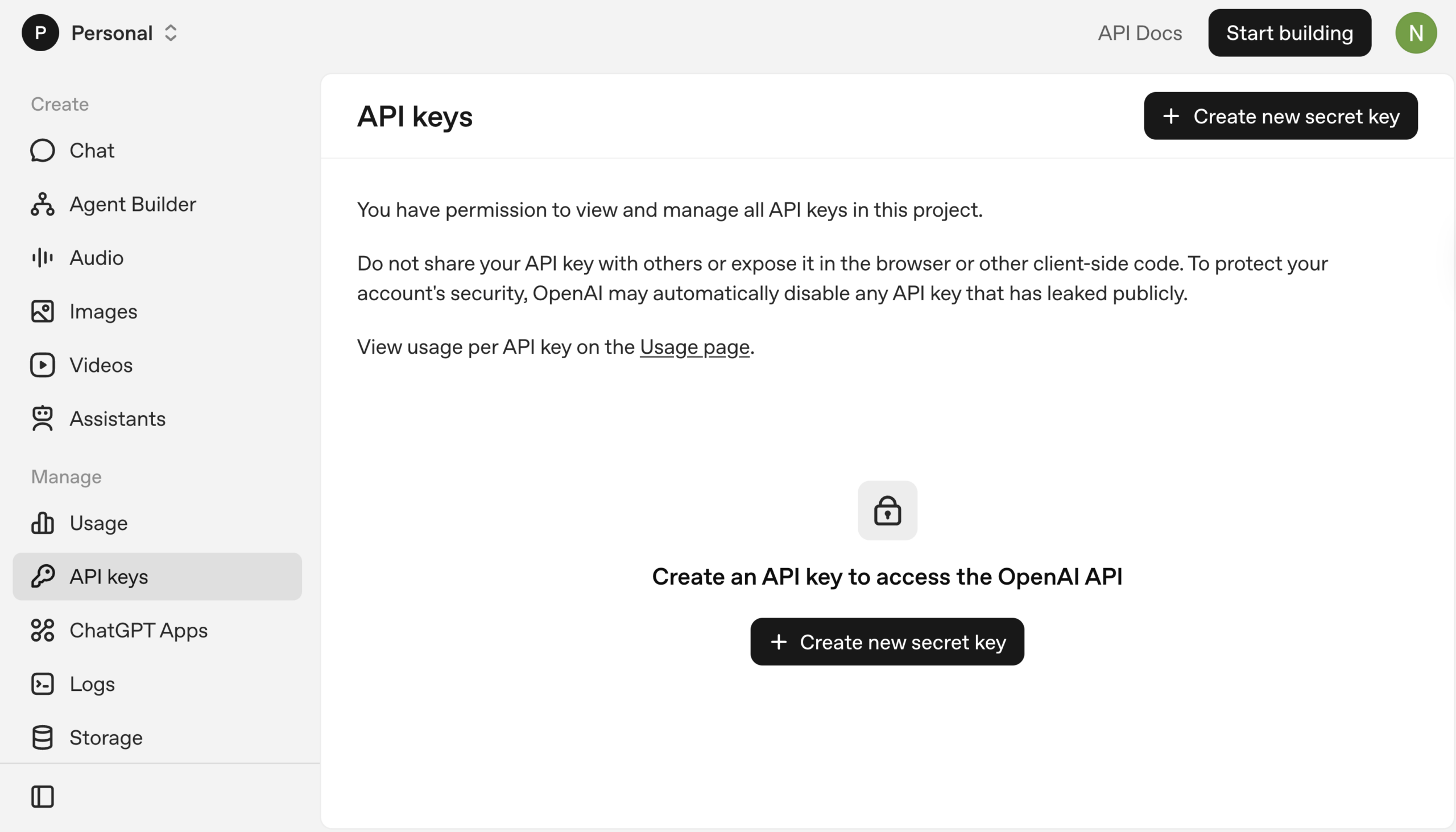Viewport: 1456px width, 832px height.
Task: Click the top-right Create new secret key button
Action: [1280, 116]
